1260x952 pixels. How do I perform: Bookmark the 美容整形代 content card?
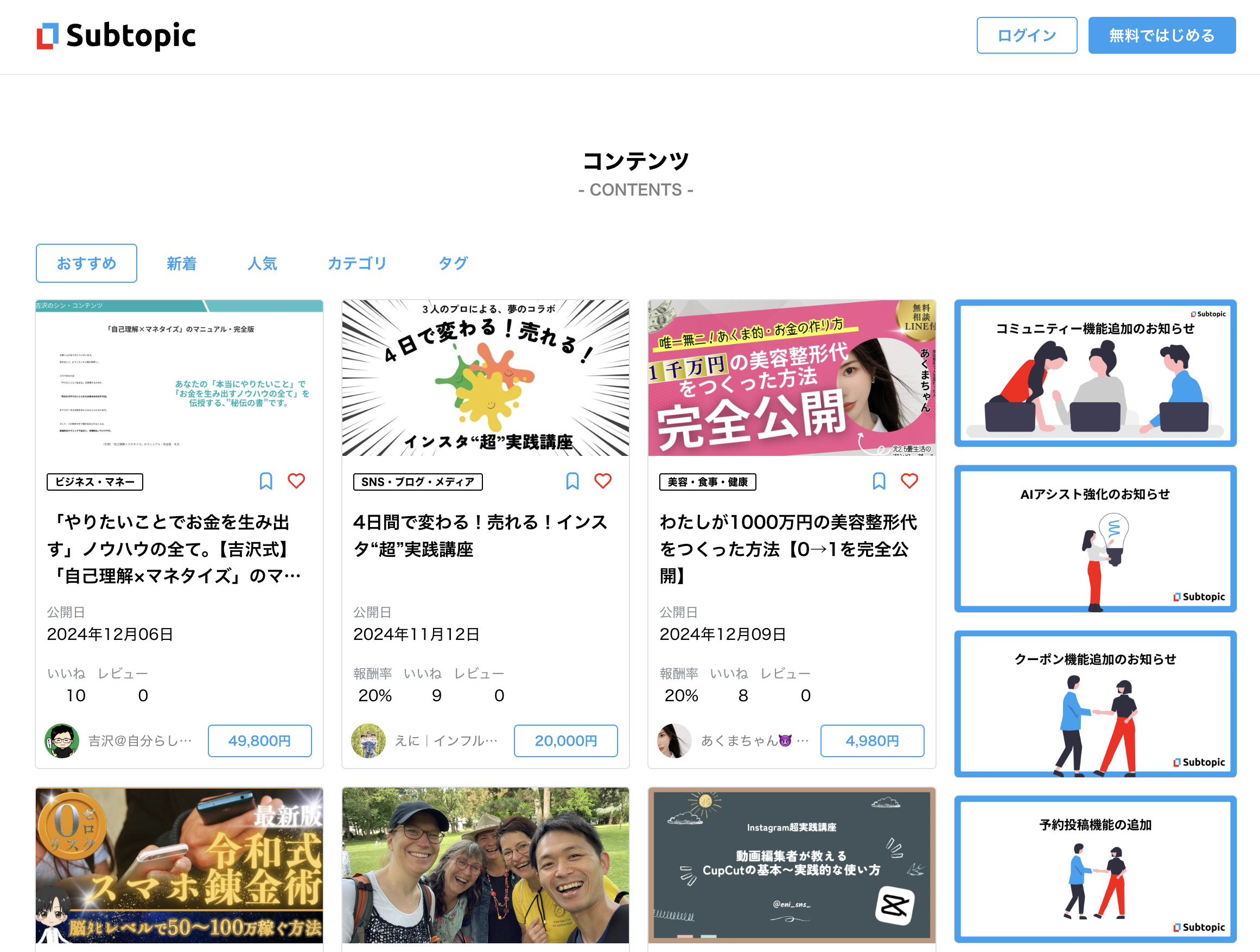click(x=879, y=481)
